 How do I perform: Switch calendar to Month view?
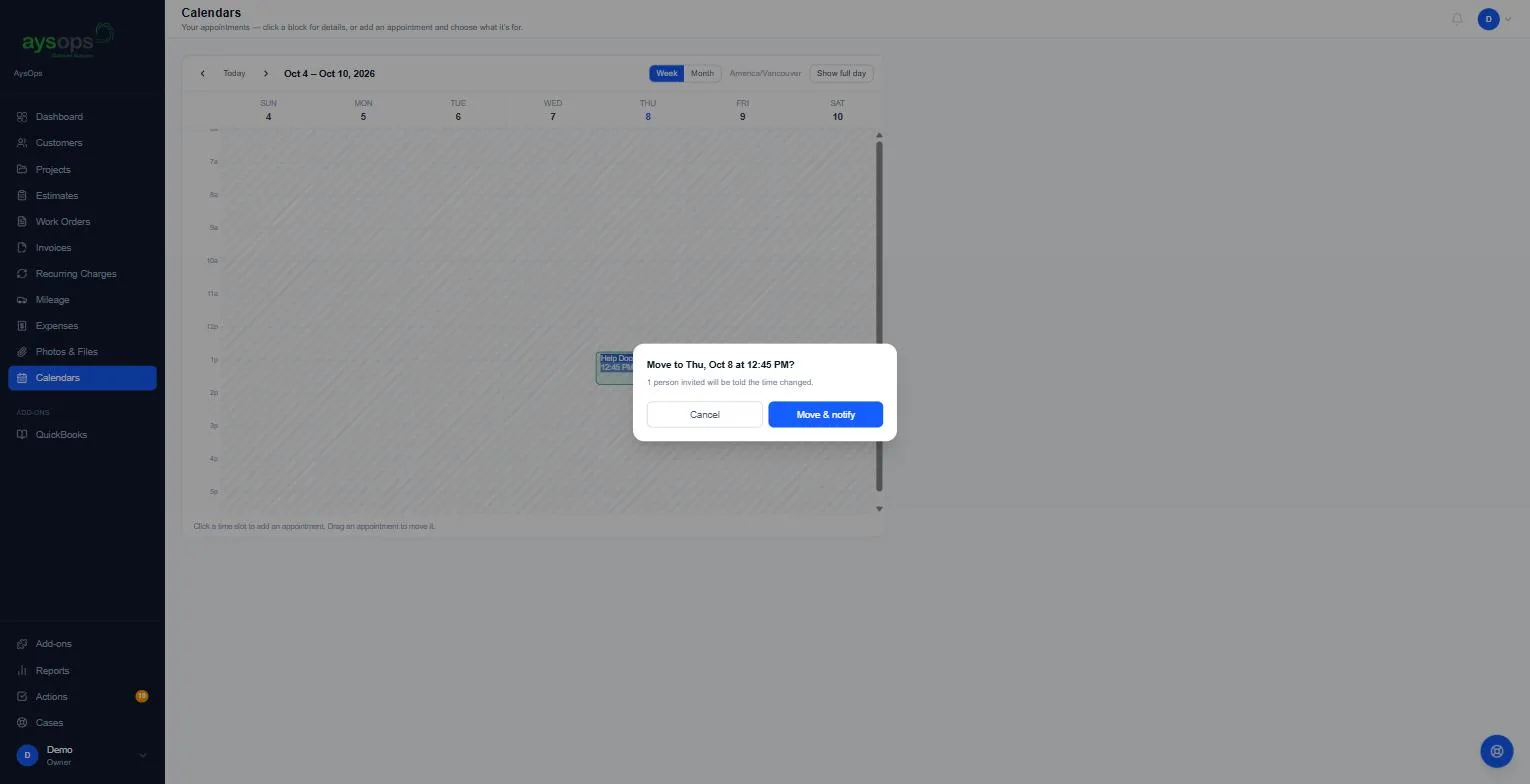tap(702, 74)
